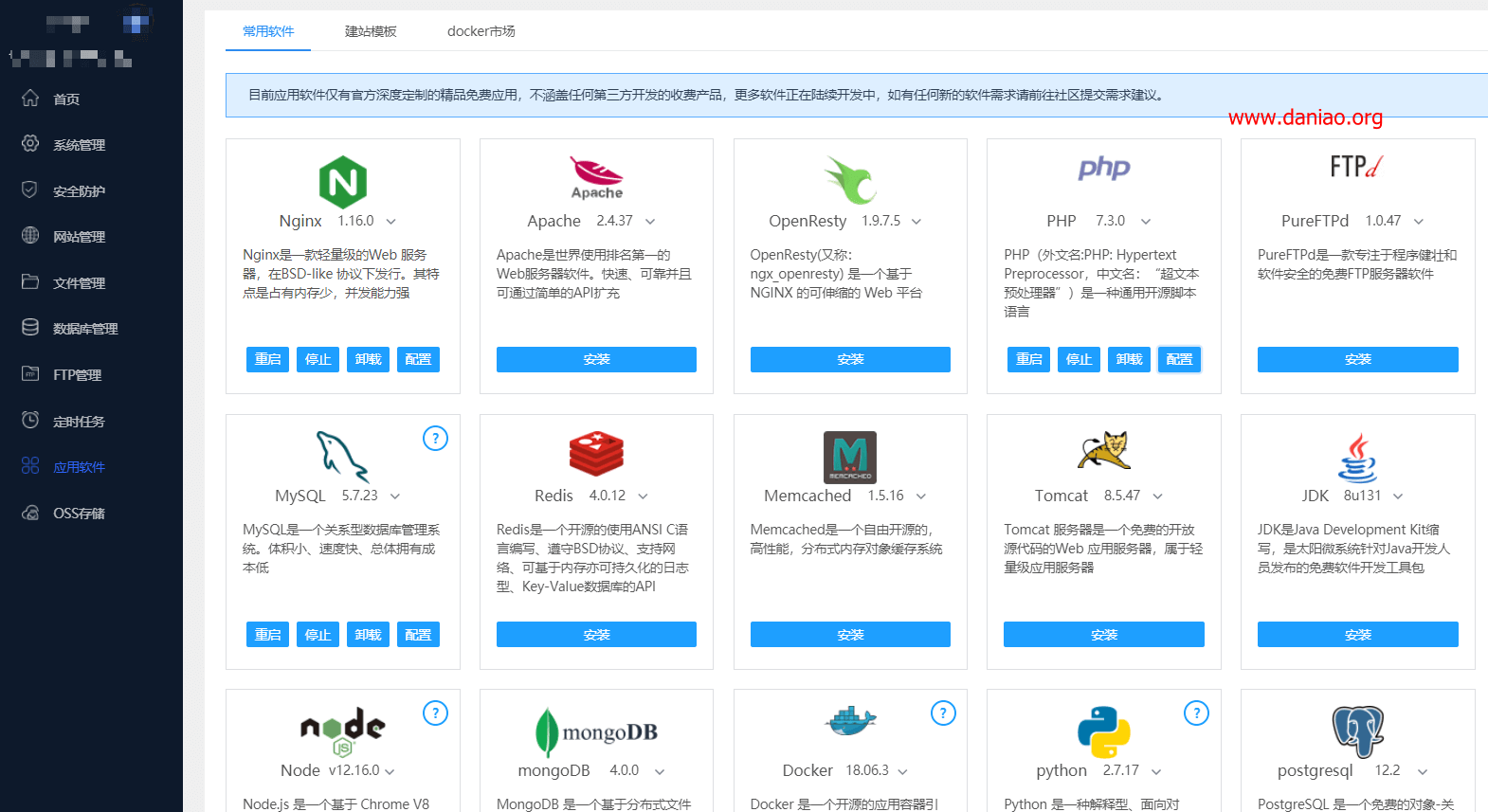
Task: Click 卸载 button on MySQL card
Action: point(368,635)
